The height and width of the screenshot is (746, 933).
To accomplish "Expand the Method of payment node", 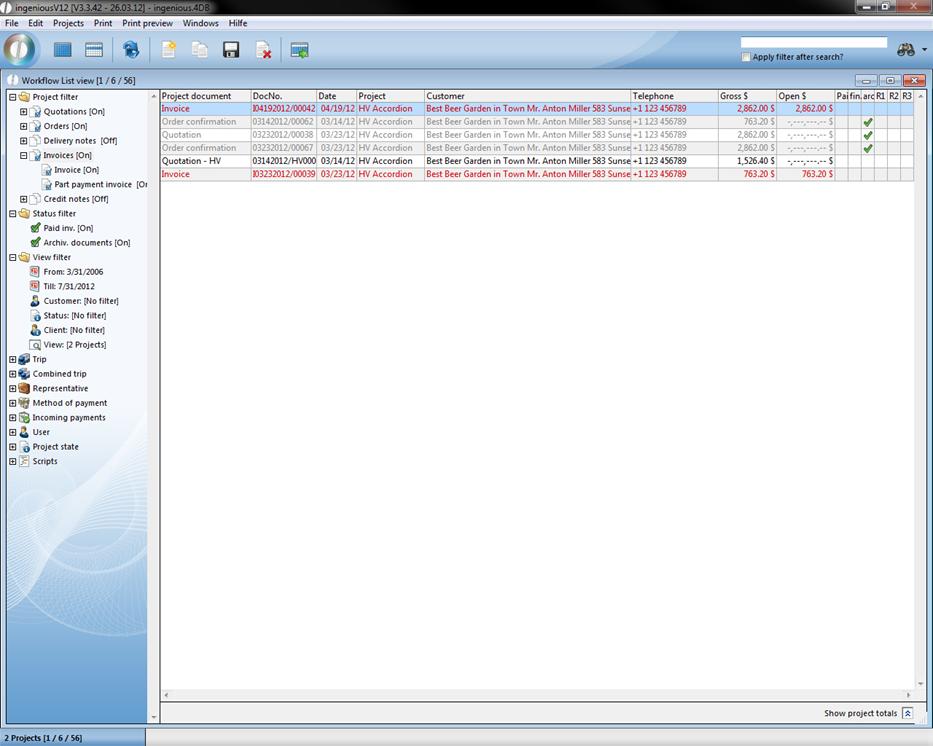I will 13,403.
